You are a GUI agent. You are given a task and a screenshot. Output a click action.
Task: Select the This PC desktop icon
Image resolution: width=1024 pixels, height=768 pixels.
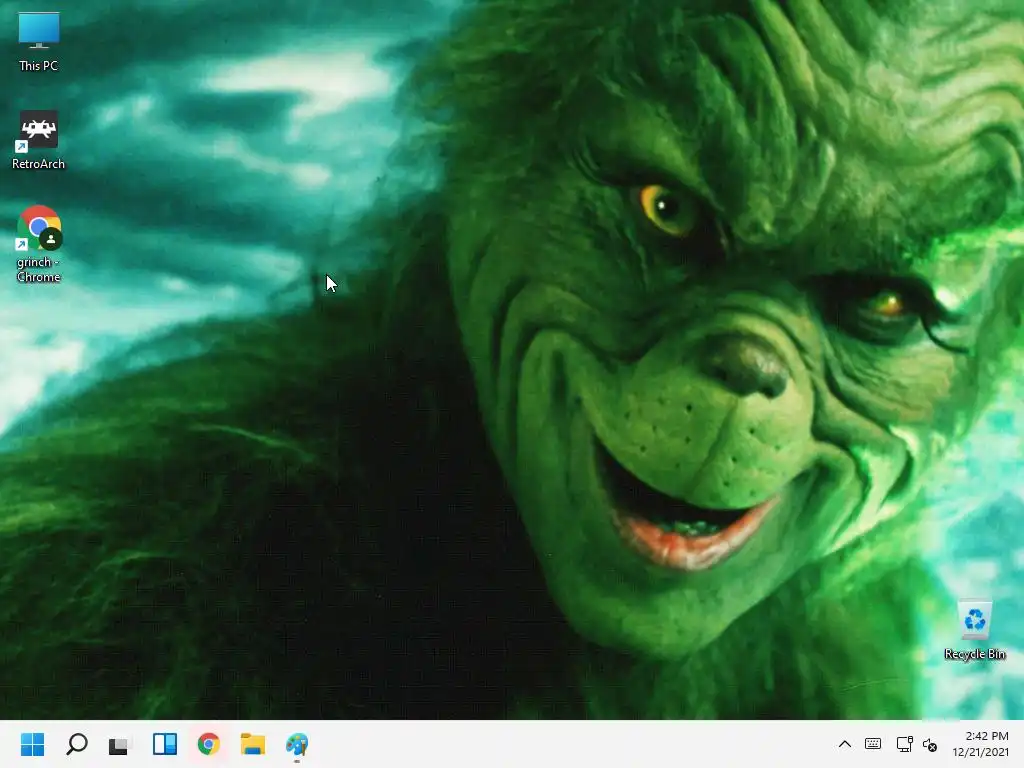coord(39,42)
